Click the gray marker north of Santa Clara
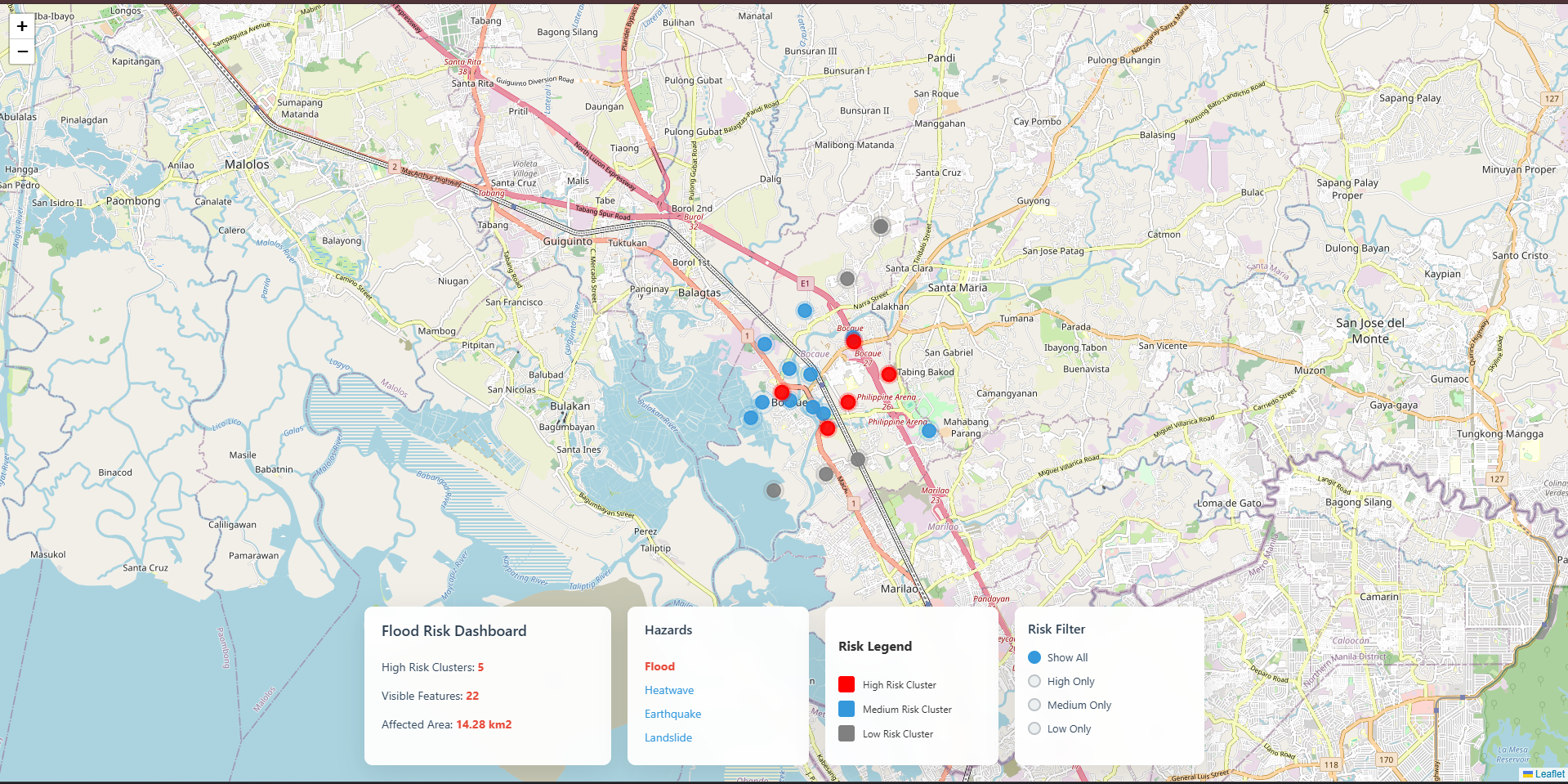The height and width of the screenshot is (784, 1568). tap(880, 226)
